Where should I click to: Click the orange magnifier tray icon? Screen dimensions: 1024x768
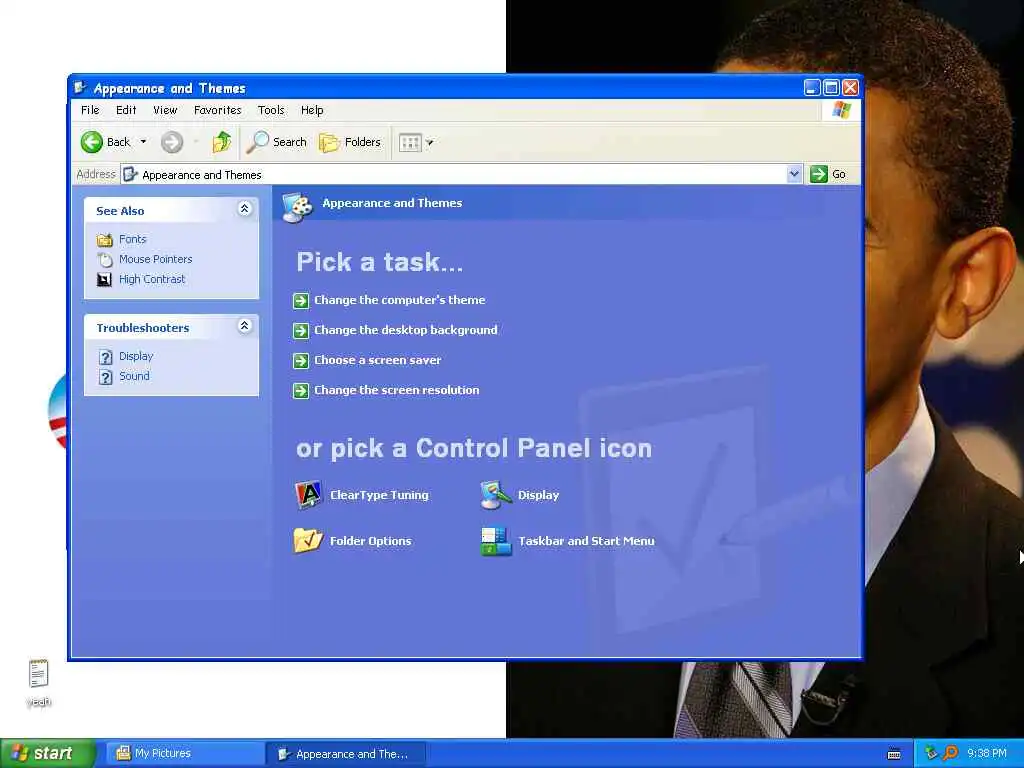950,753
